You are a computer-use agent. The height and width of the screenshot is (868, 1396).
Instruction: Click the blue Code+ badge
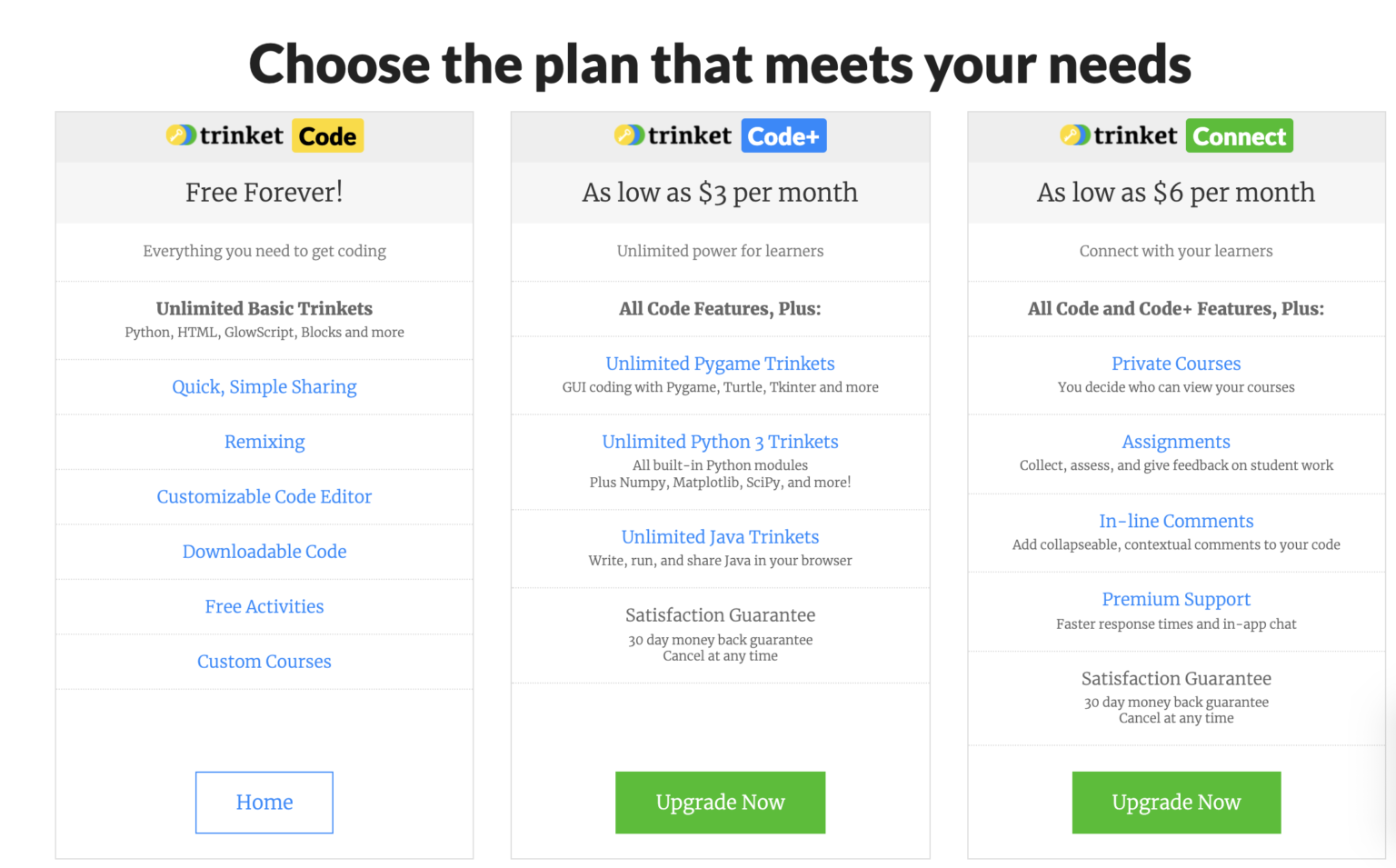(x=783, y=135)
